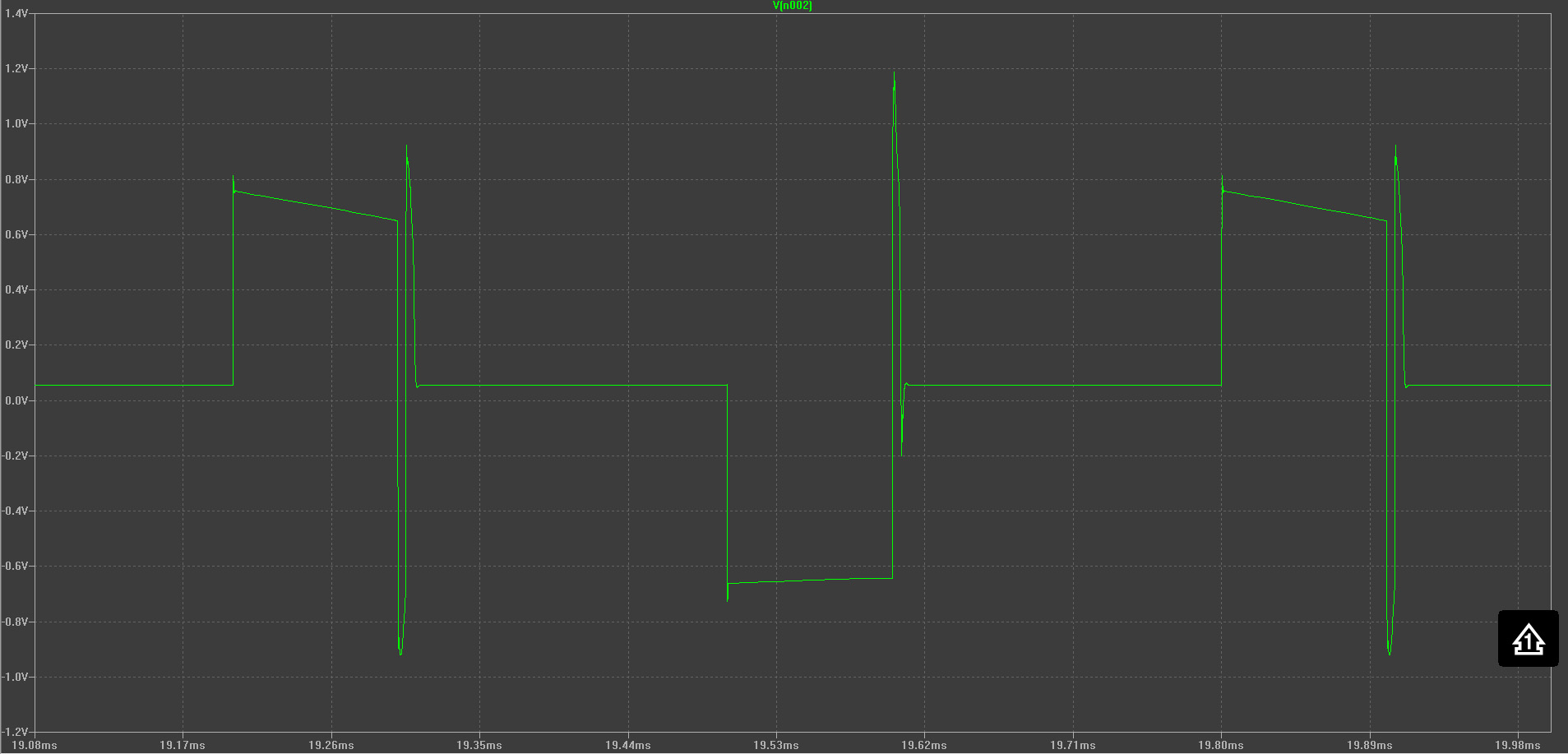Click the 0.2V vertical axis label
The width and height of the screenshot is (1568, 754).
16,345
